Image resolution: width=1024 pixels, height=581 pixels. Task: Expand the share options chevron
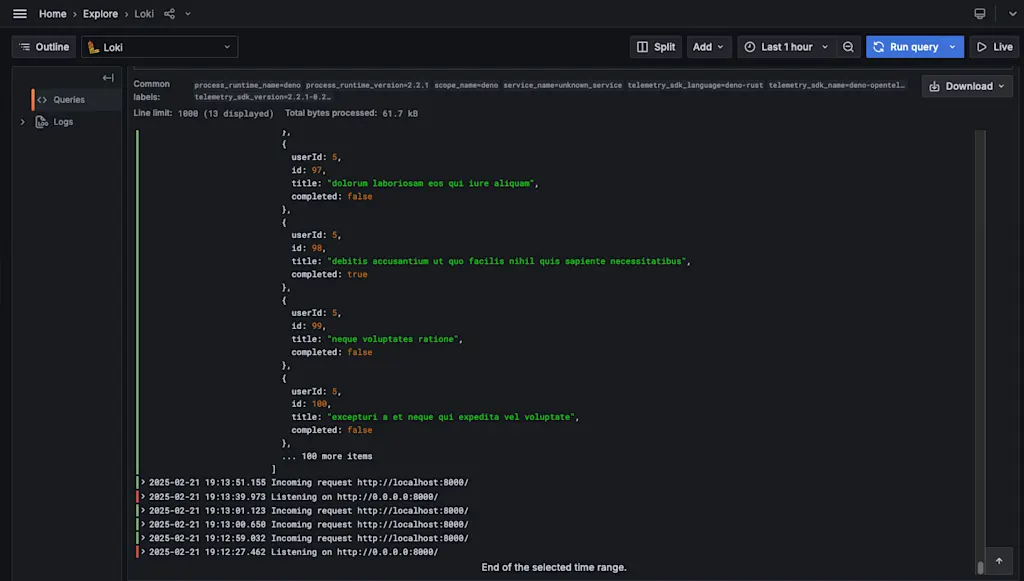(188, 14)
